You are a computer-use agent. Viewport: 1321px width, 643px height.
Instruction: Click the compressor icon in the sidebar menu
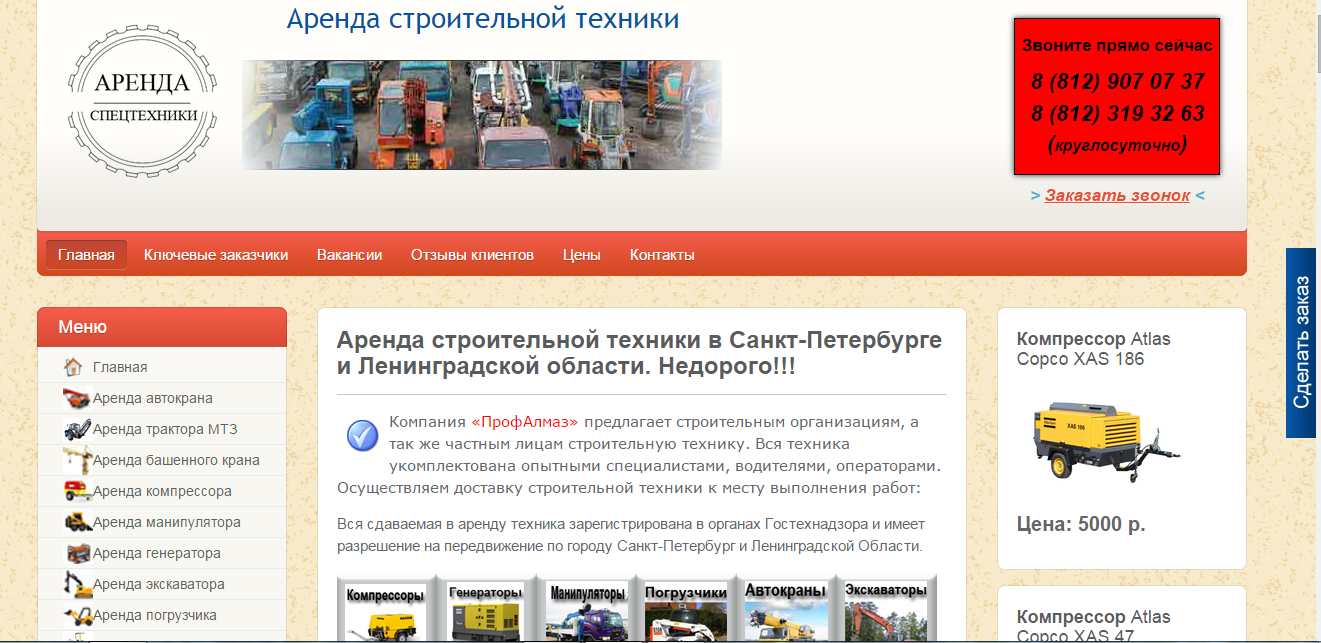[x=77, y=491]
